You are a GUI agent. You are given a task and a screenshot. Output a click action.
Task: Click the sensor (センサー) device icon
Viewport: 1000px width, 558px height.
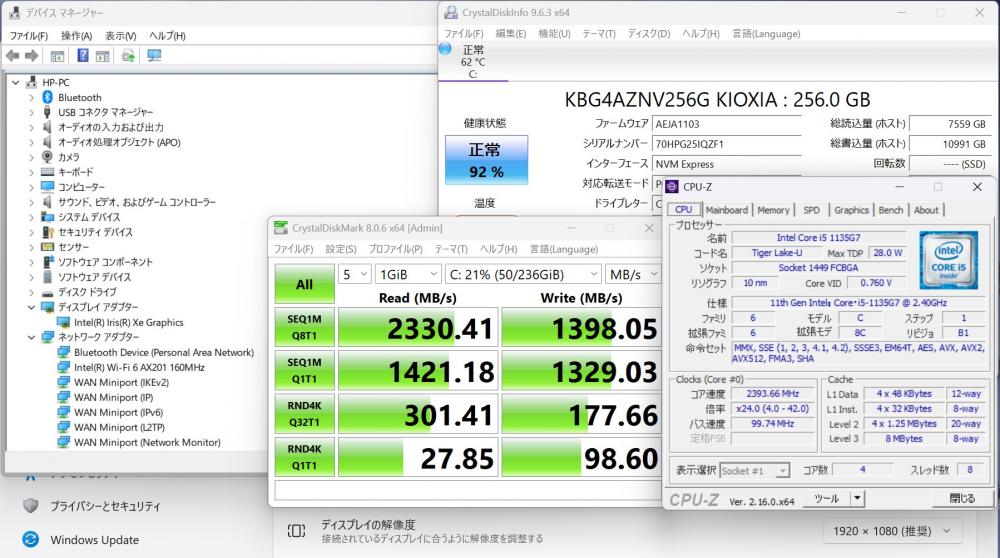(x=47, y=247)
